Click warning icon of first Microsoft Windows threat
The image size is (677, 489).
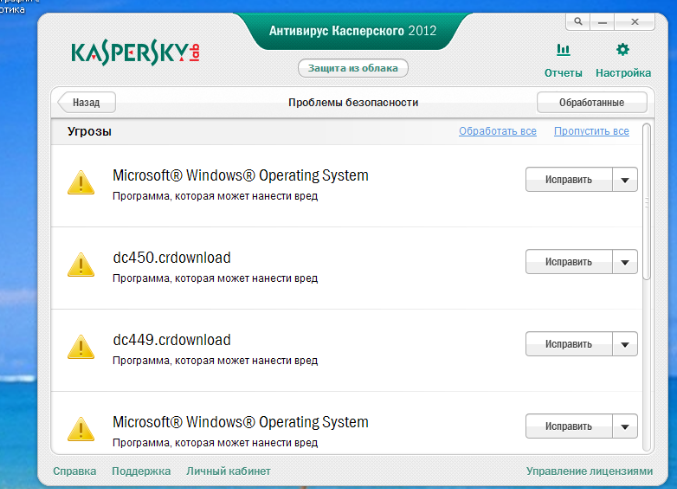81,183
